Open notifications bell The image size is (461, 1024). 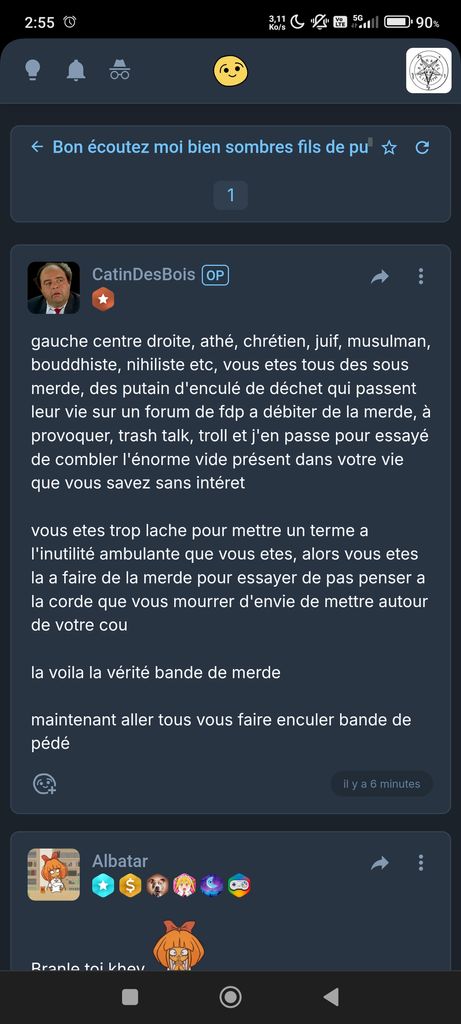[x=76, y=70]
